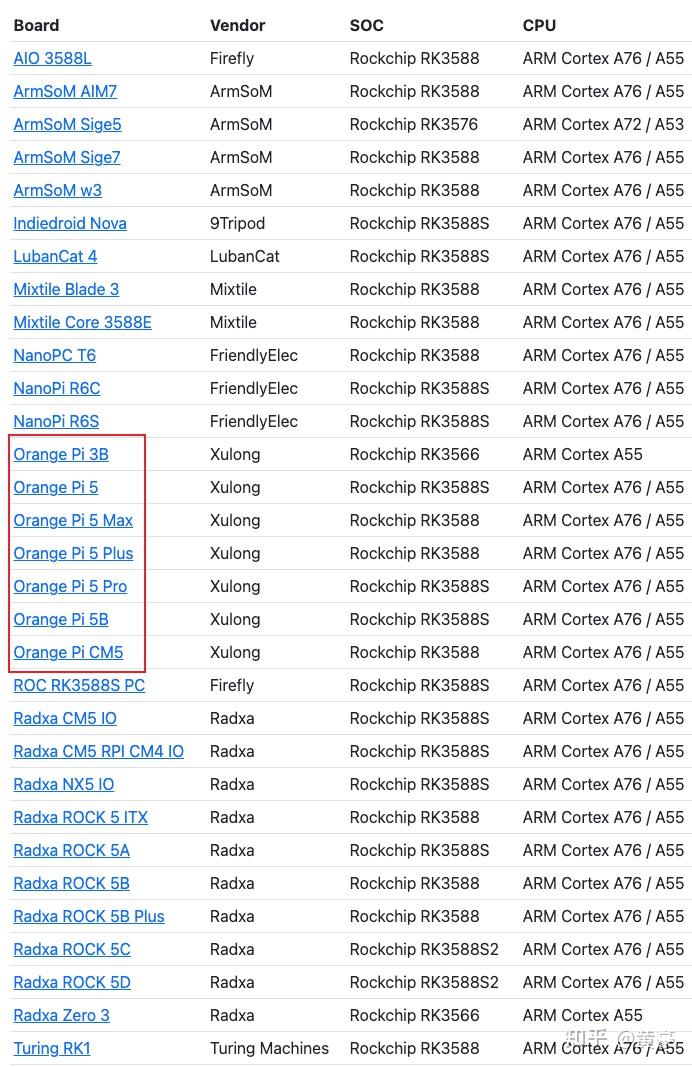
Task: Open the Mixtile Blade 3 link
Action: click(x=66, y=289)
